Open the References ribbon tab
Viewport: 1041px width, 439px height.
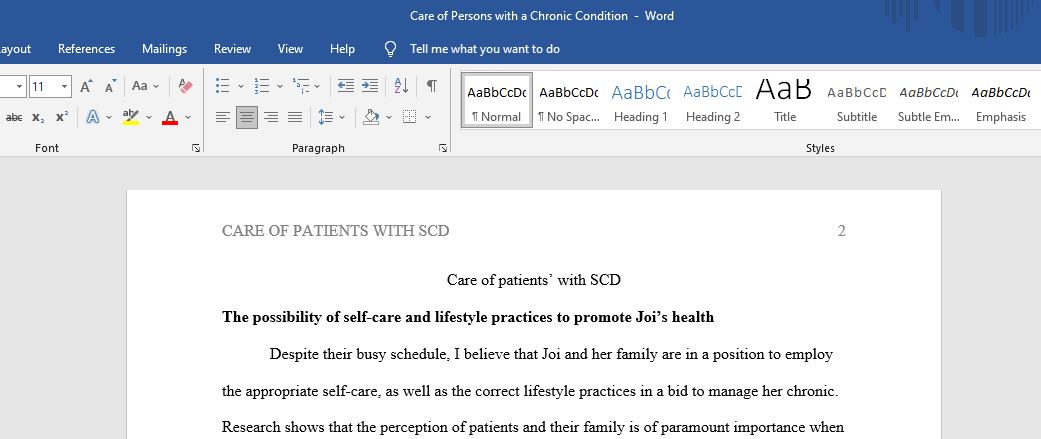point(86,48)
